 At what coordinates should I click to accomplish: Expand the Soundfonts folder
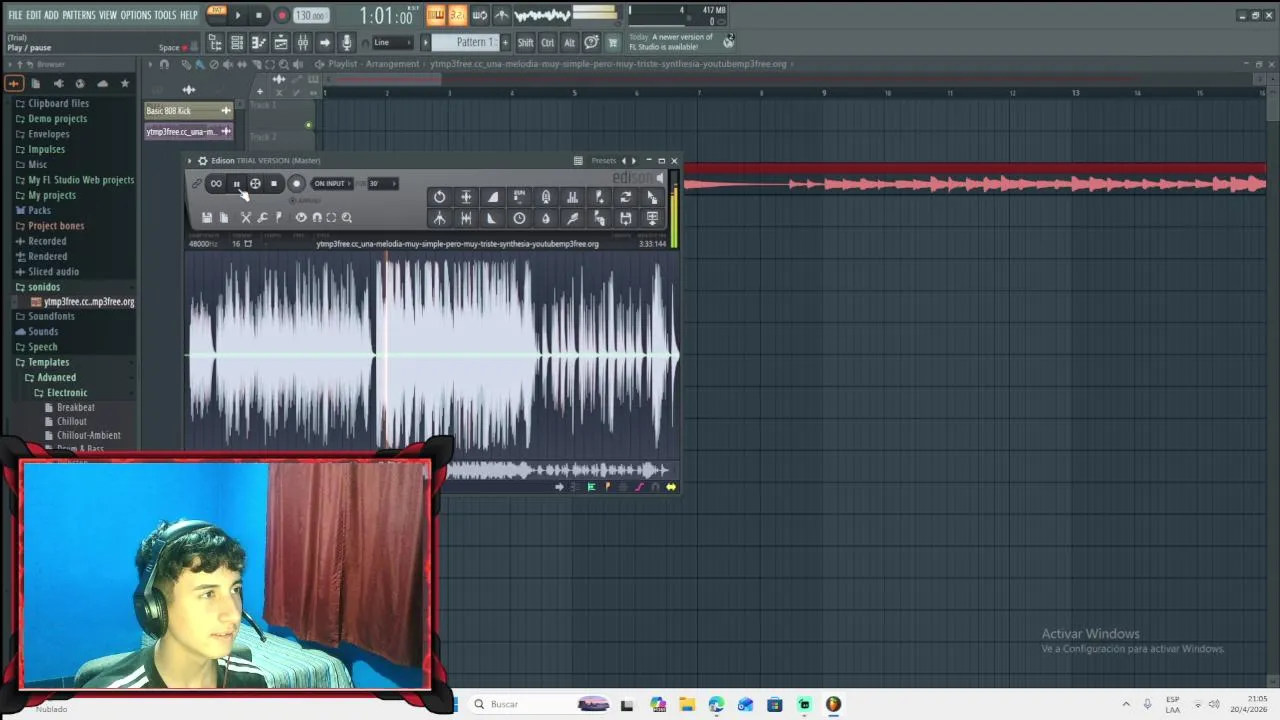pyautogui.click(x=51, y=316)
